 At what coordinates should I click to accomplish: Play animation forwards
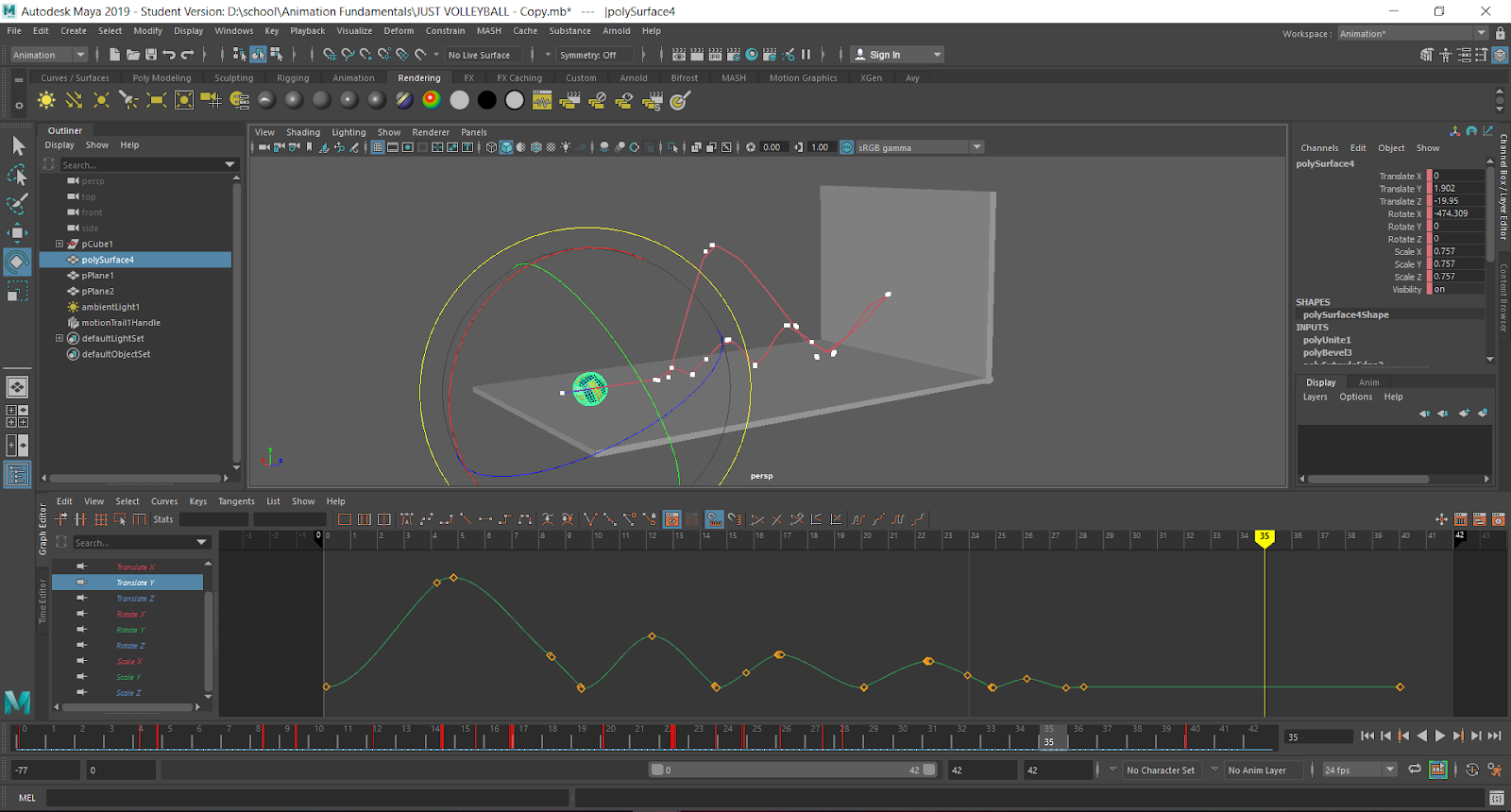tap(1440, 736)
